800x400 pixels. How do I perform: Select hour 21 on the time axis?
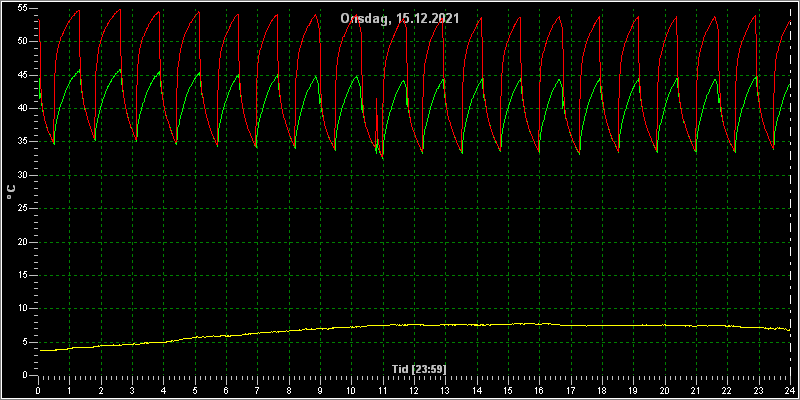[696, 390]
